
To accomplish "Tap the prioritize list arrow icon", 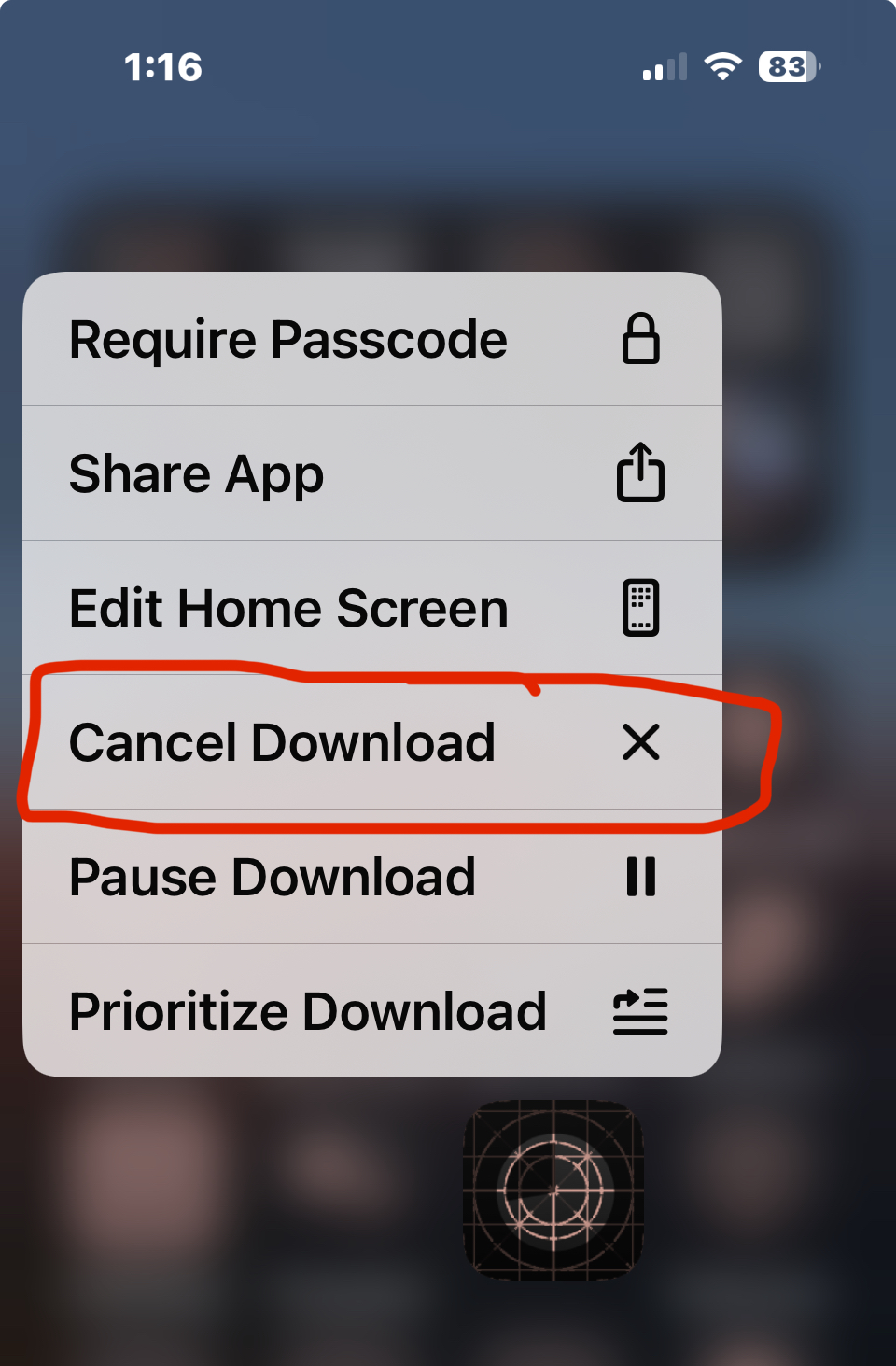I will tap(640, 1011).
